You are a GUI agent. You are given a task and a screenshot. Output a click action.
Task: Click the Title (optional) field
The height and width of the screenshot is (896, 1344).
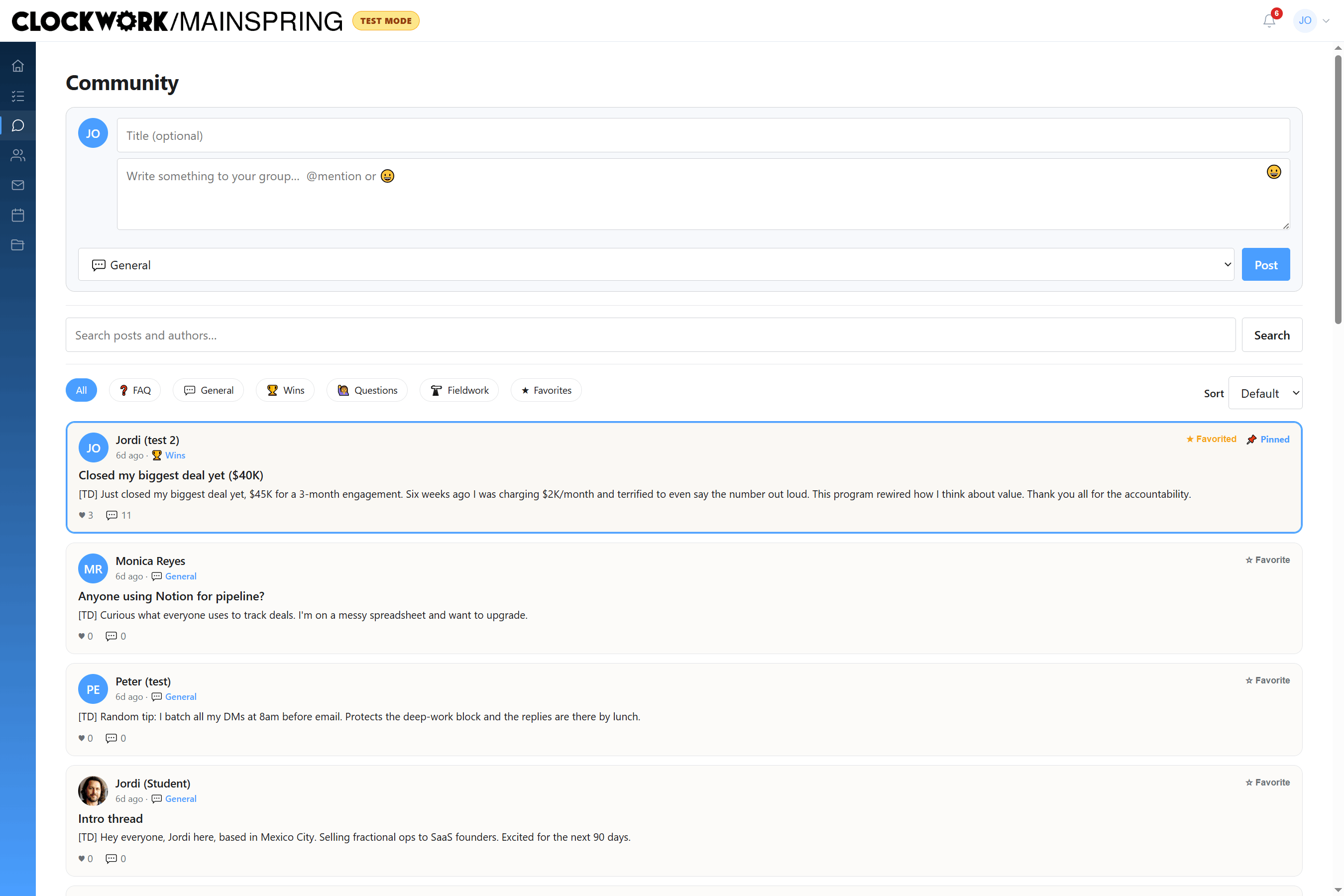click(x=703, y=135)
